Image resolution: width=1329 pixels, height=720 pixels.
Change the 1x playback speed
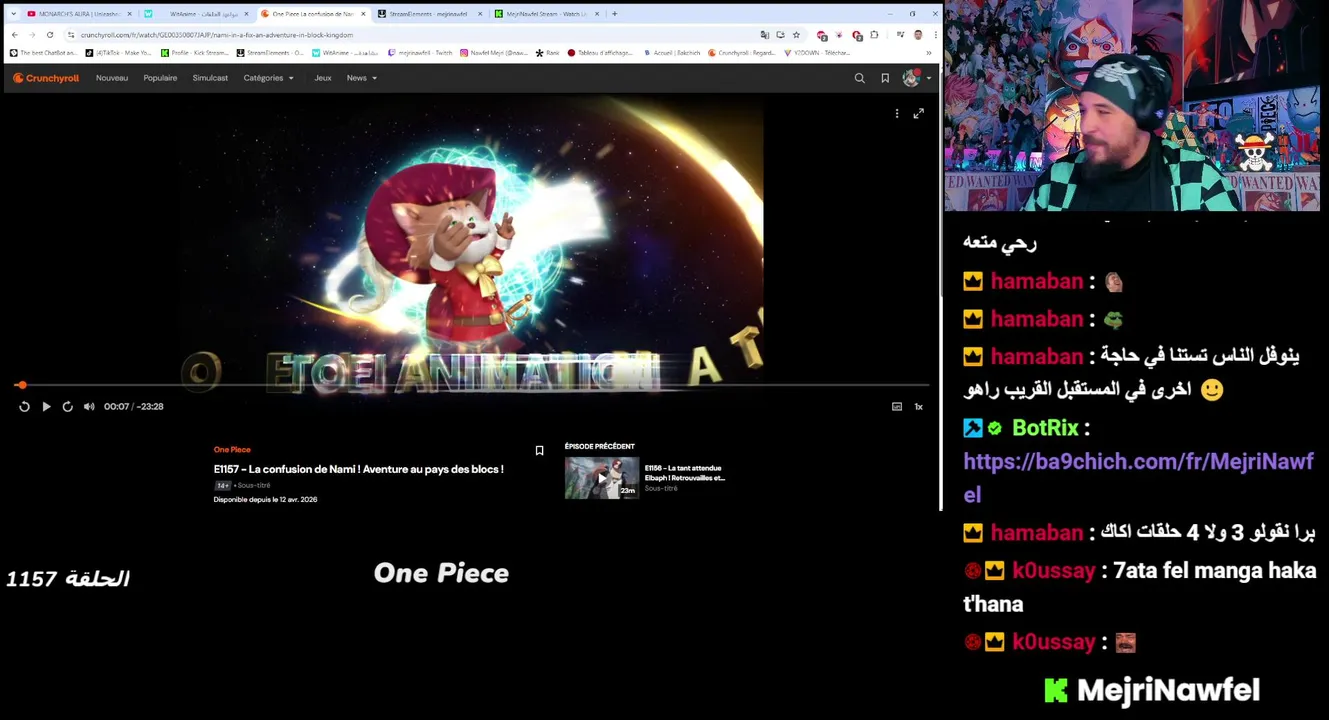(x=918, y=406)
